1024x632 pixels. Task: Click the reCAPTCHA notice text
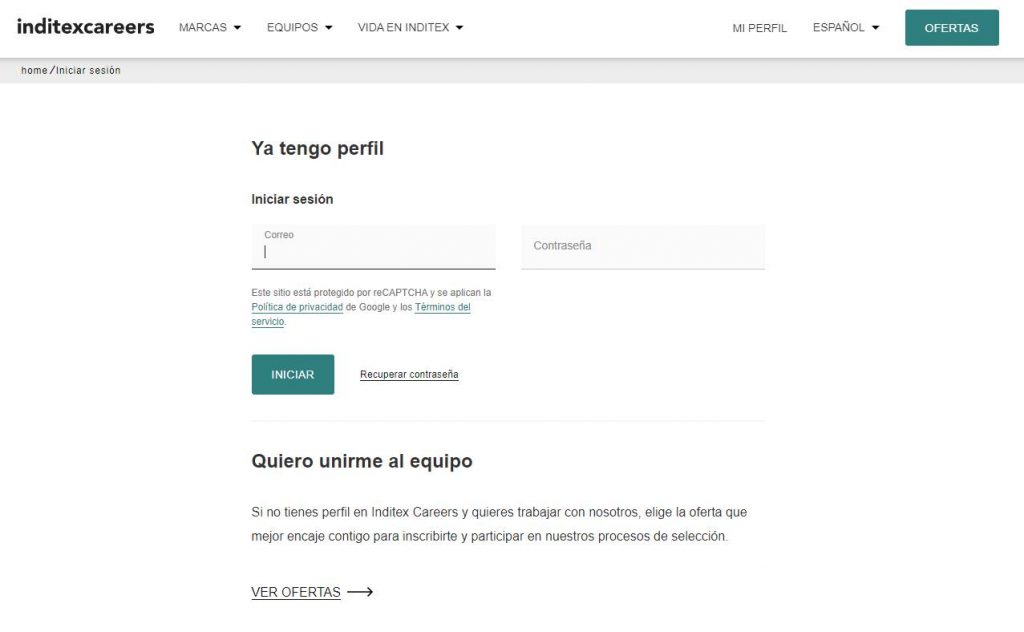pyautogui.click(x=371, y=307)
